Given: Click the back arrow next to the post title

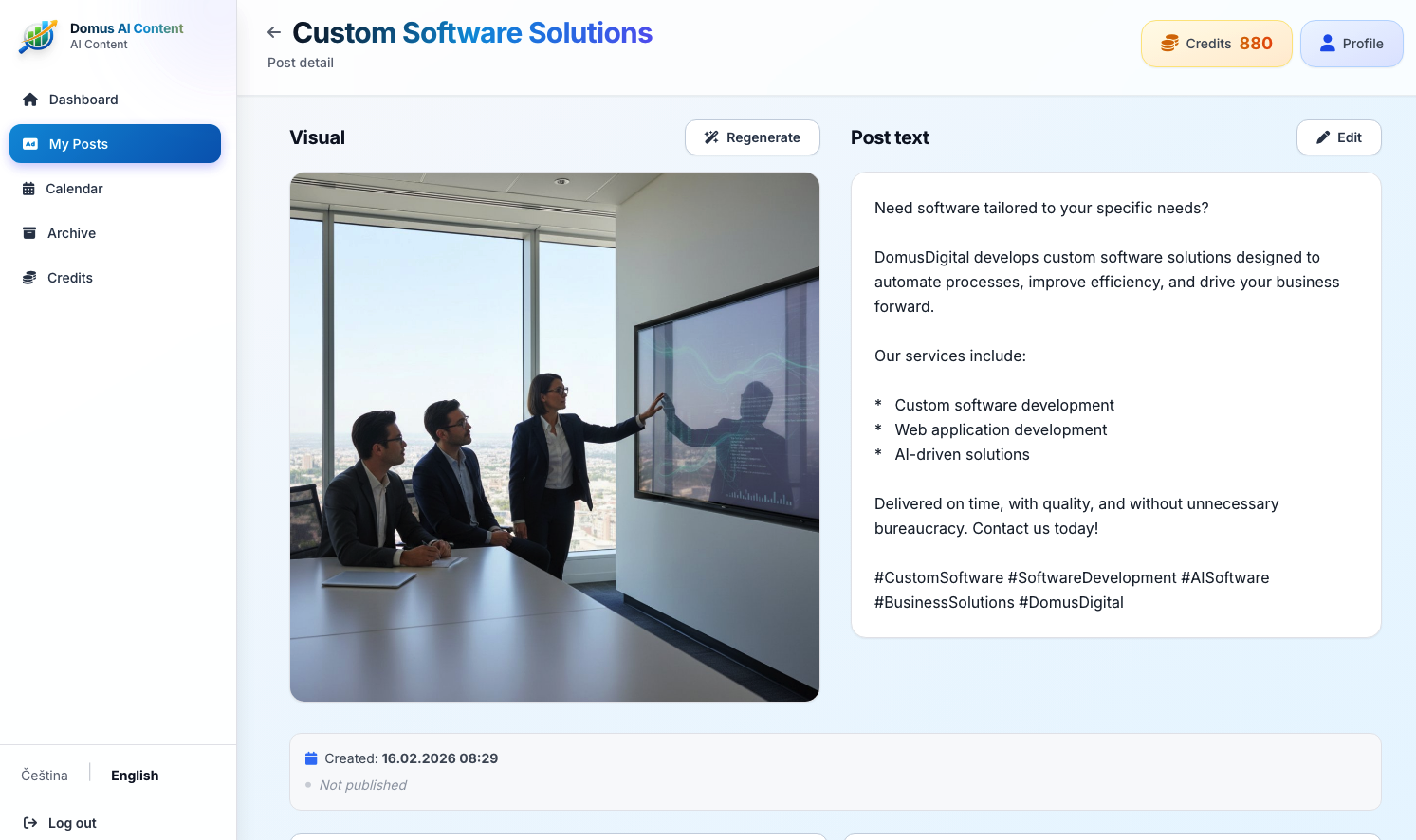Looking at the screenshot, I should [273, 31].
